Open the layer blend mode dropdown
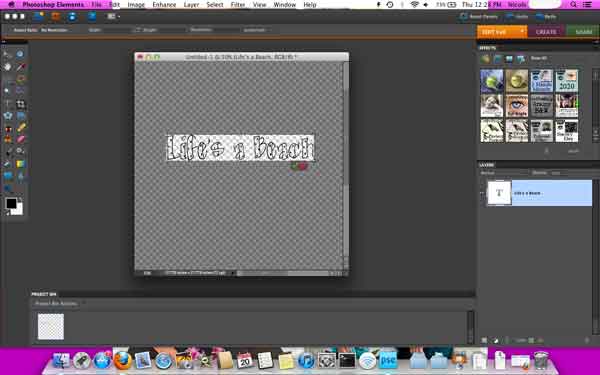Screen dimensions: 600x375 503,173
